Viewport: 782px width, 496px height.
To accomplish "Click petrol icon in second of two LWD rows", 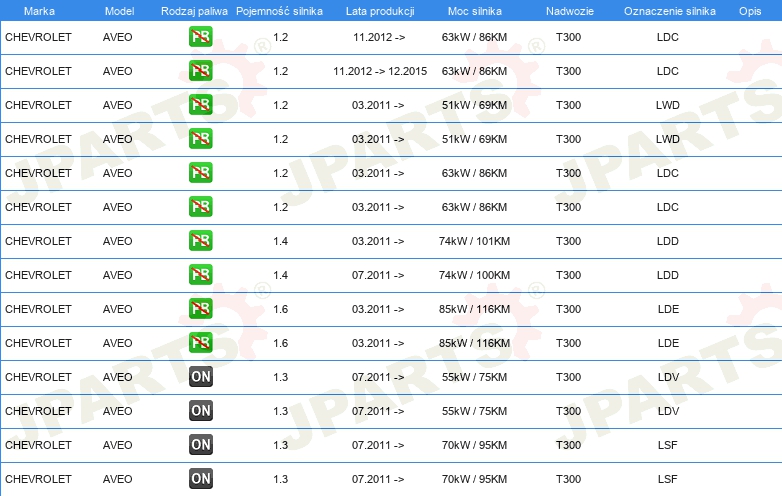I will click(200, 139).
